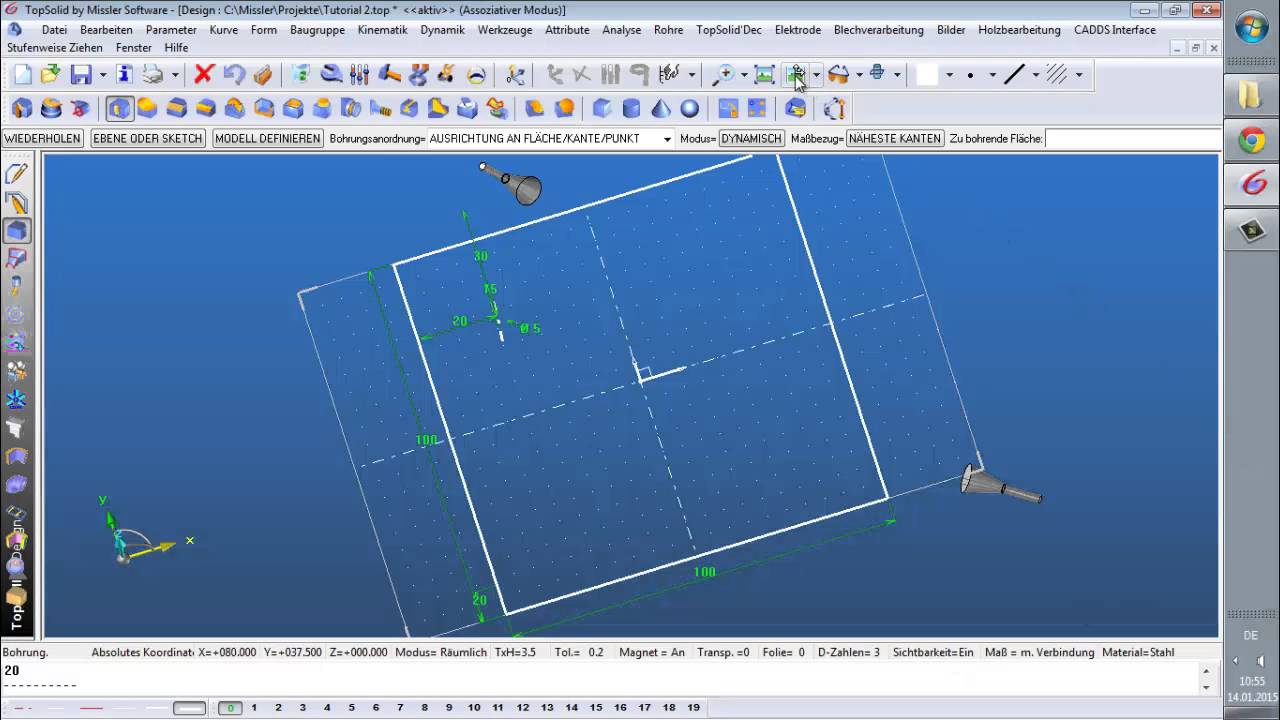Click the red X delete icon
This screenshot has width=1280, height=720.
click(x=204, y=74)
